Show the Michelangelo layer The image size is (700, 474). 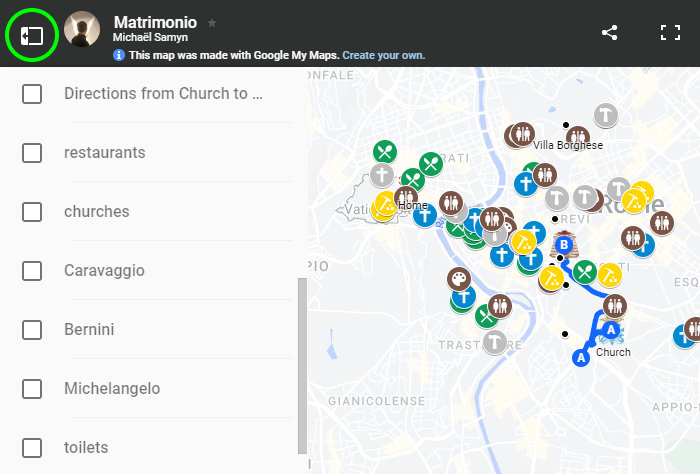pyautogui.click(x=32, y=389)
